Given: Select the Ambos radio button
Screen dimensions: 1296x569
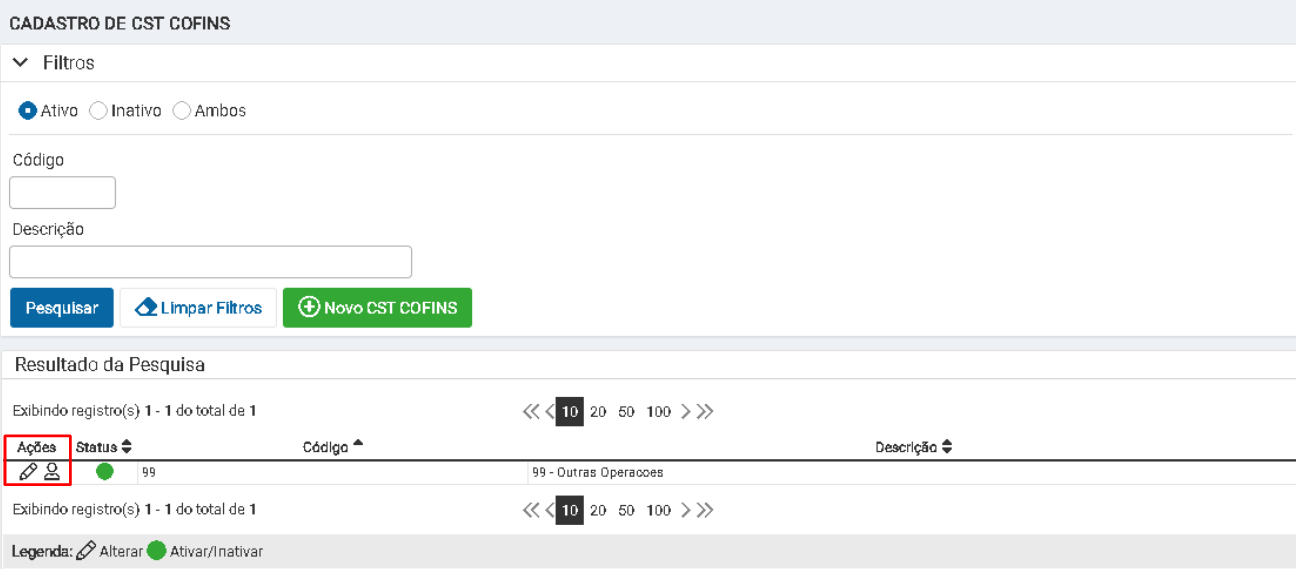Looking at the screenshot, I should click(182, 111).
